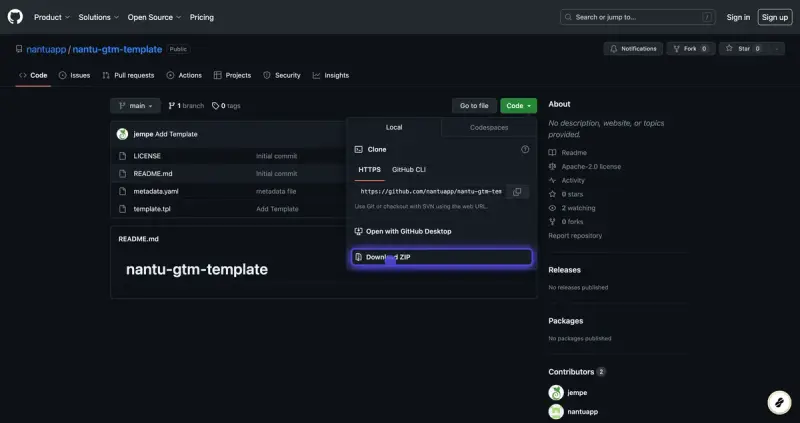Click the GitHub Octocat logo

pyautogui.click(x=15, y=17)
